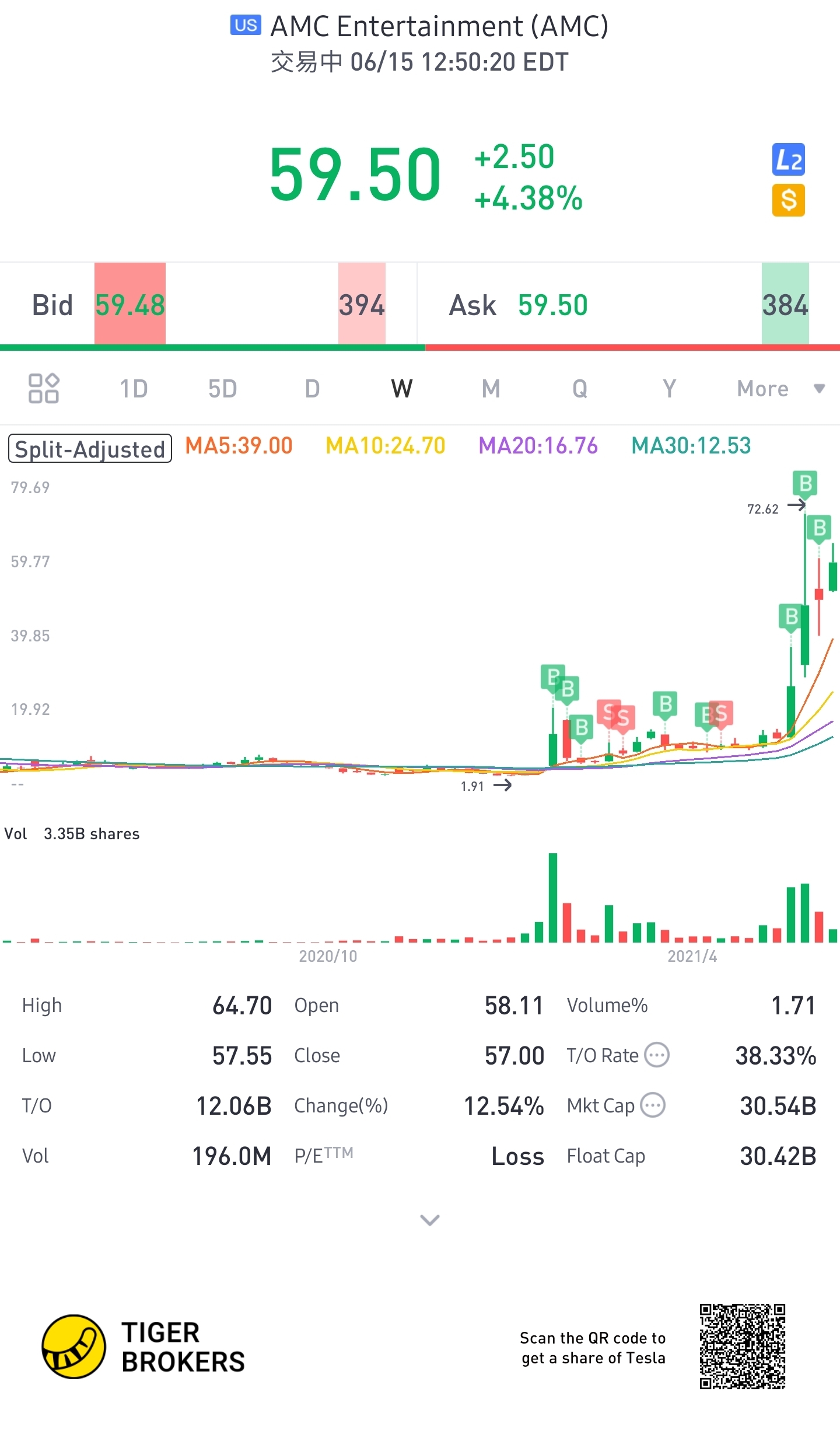Open Level 2 quotes via L2 icon
The width and height of the screenshot is (840, 1441).
tap(788, 159)
